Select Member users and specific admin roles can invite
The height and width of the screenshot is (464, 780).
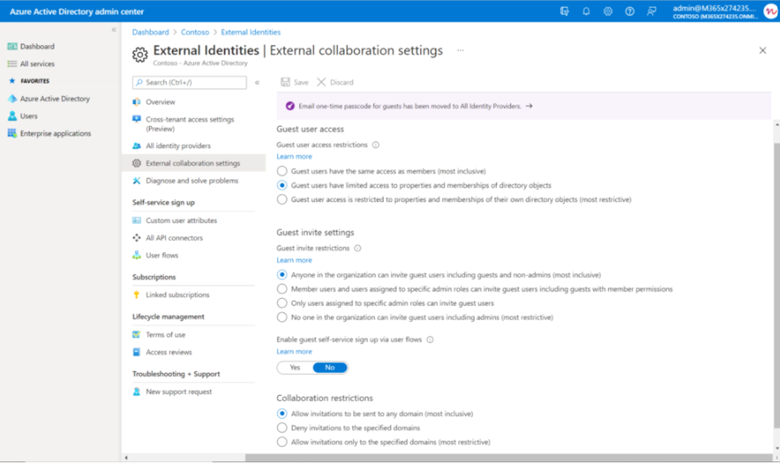pyautogui.click(x=282, y=289)
